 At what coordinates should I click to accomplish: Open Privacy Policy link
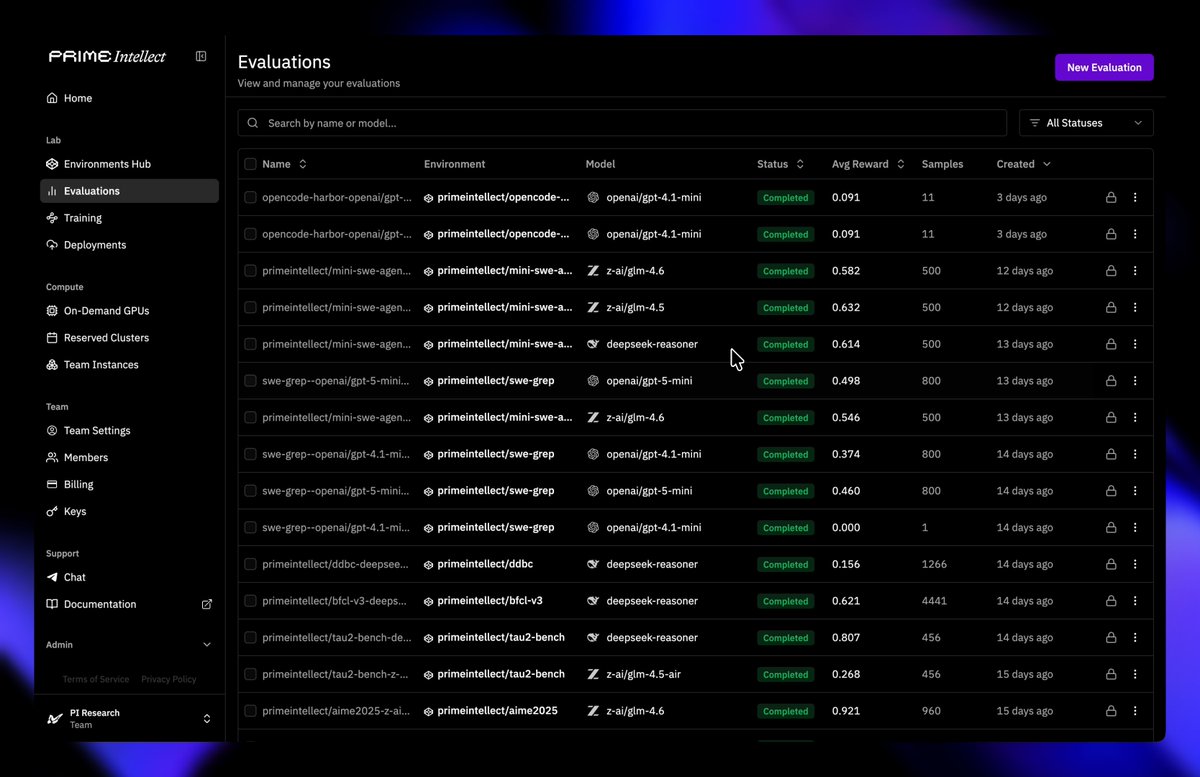(169, 679)
